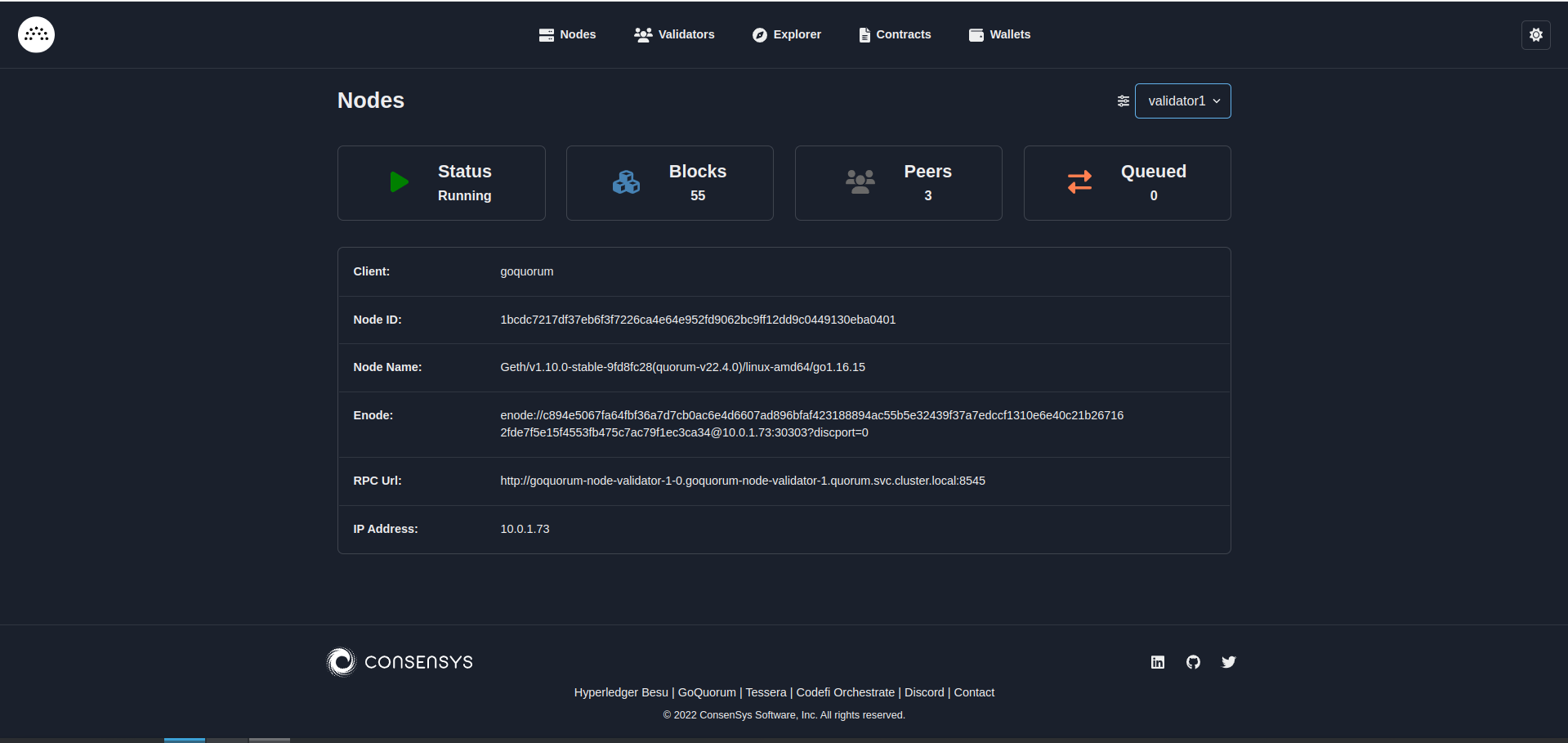1568x743 pixels.
Task: Click the orange Queued transfer arrows icon
Action: click(1079, 181)
